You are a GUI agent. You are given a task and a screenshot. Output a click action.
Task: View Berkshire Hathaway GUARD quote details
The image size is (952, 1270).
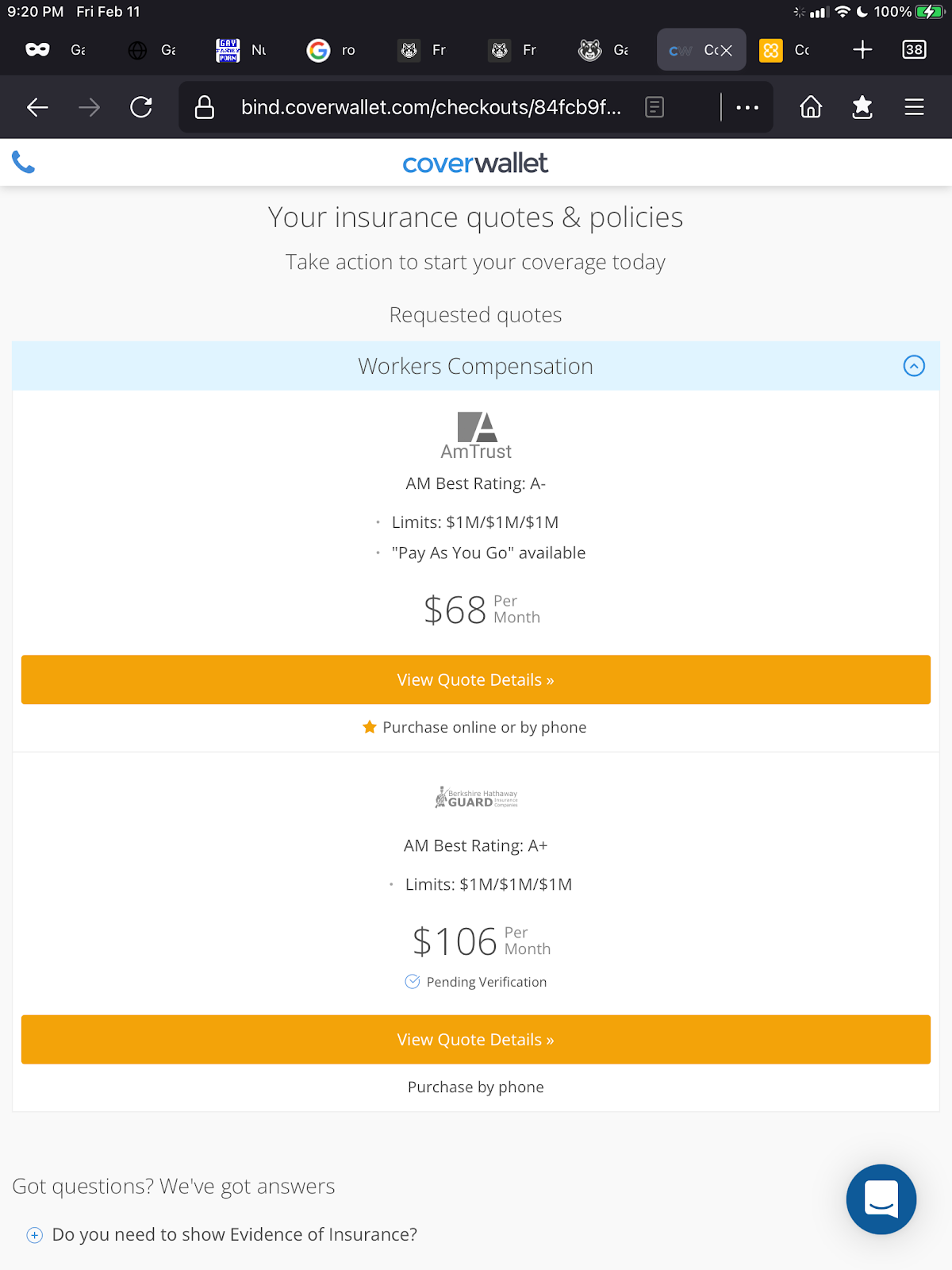coord(476,1039)
